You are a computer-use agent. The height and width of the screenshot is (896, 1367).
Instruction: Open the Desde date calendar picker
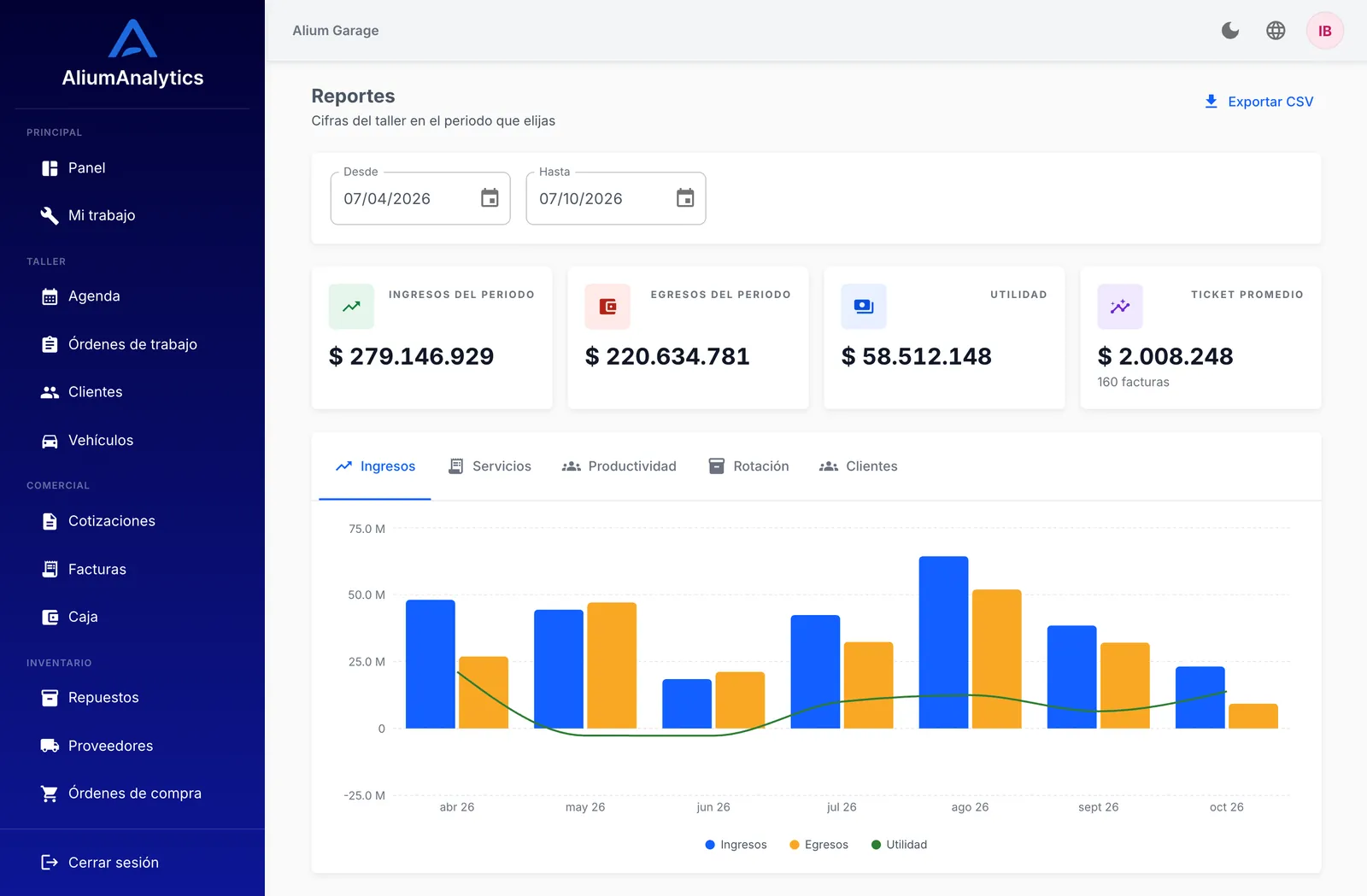pyautogui.click(x=490, y=198)
